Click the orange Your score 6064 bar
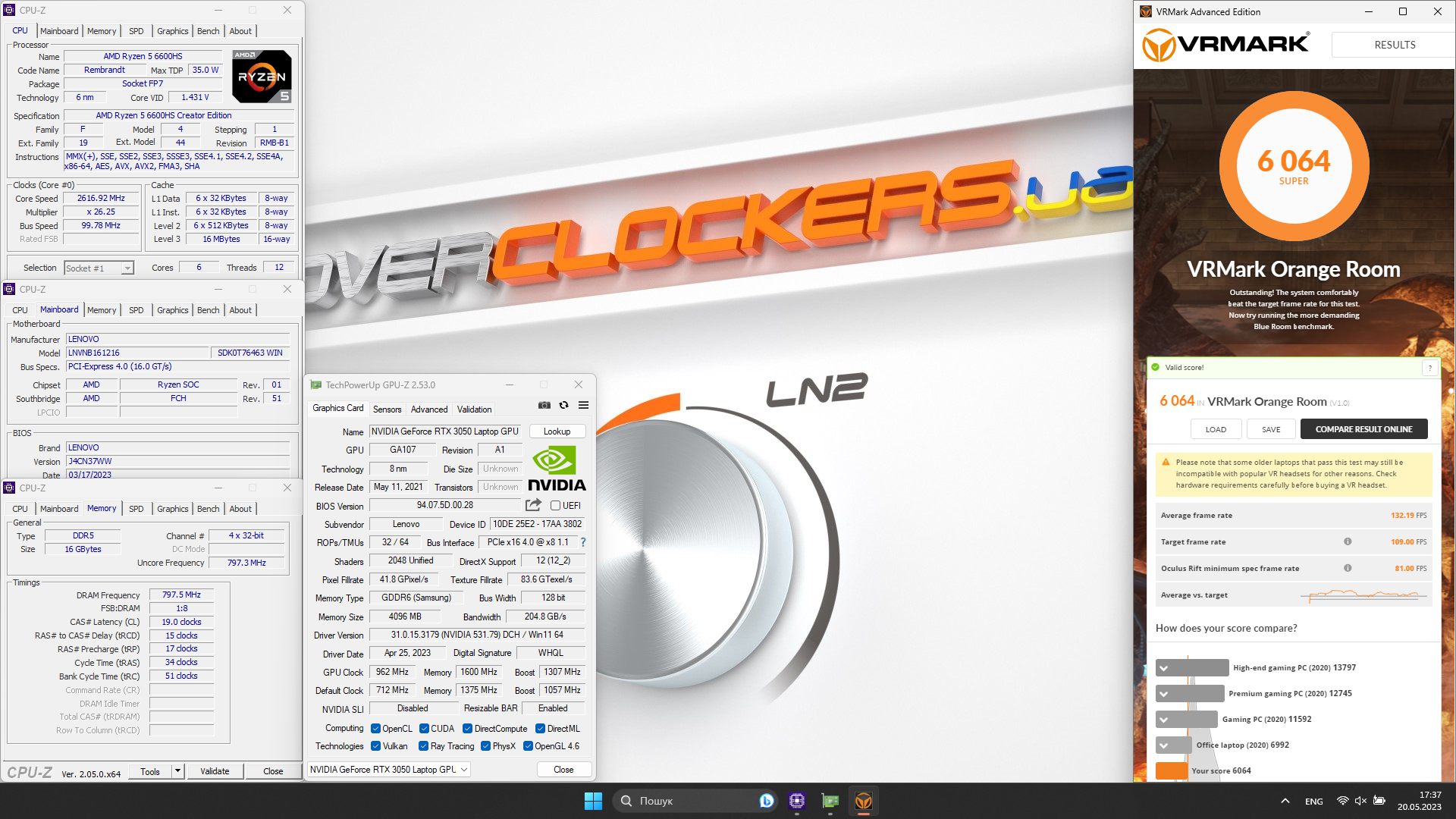The image size is (1456, 819). pos(1172,770)
